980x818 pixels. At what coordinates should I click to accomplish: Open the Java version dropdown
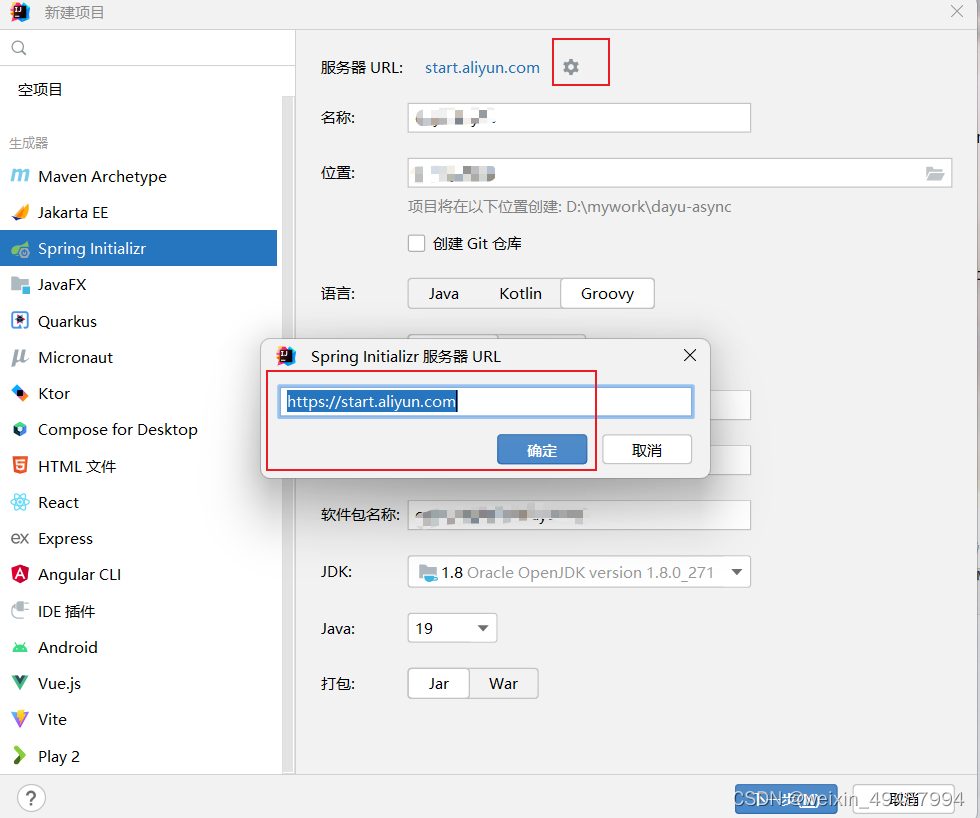click(x=451, y=627)
